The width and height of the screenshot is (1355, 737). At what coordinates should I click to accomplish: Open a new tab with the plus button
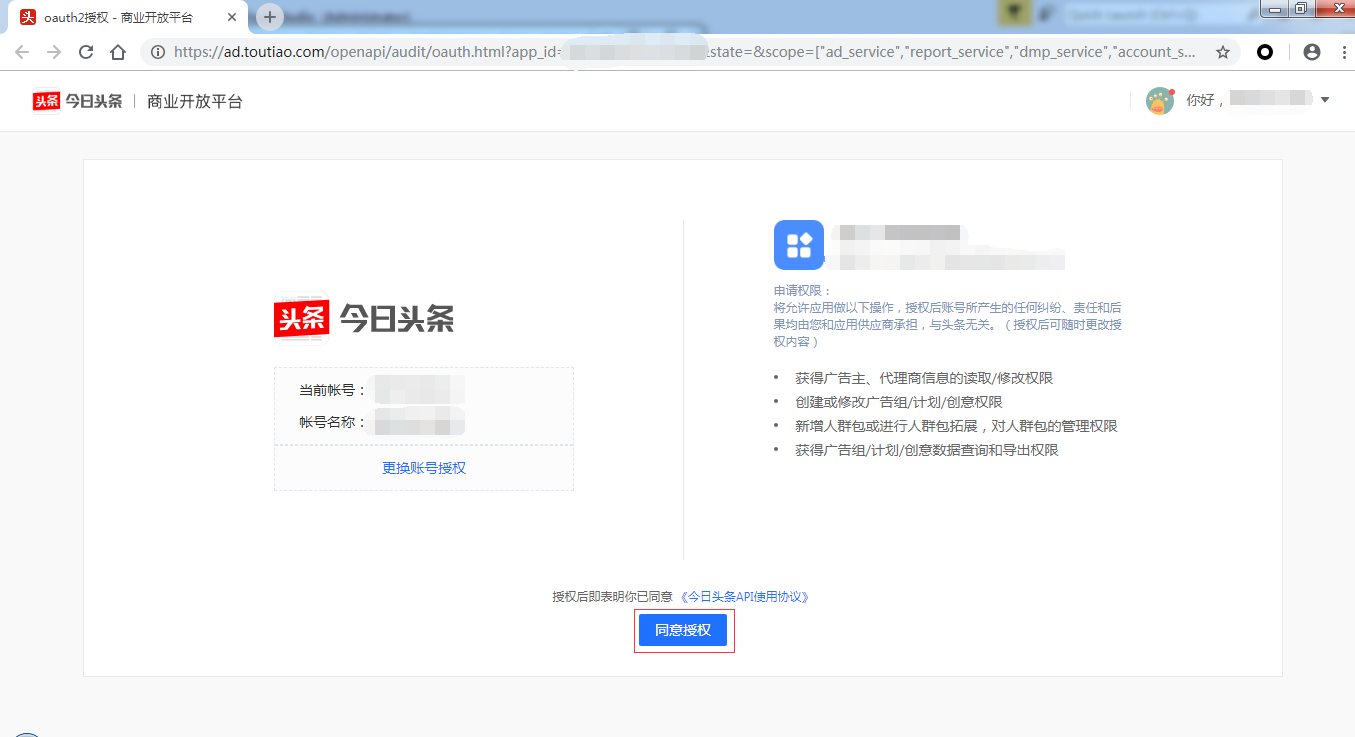[270, 17]
